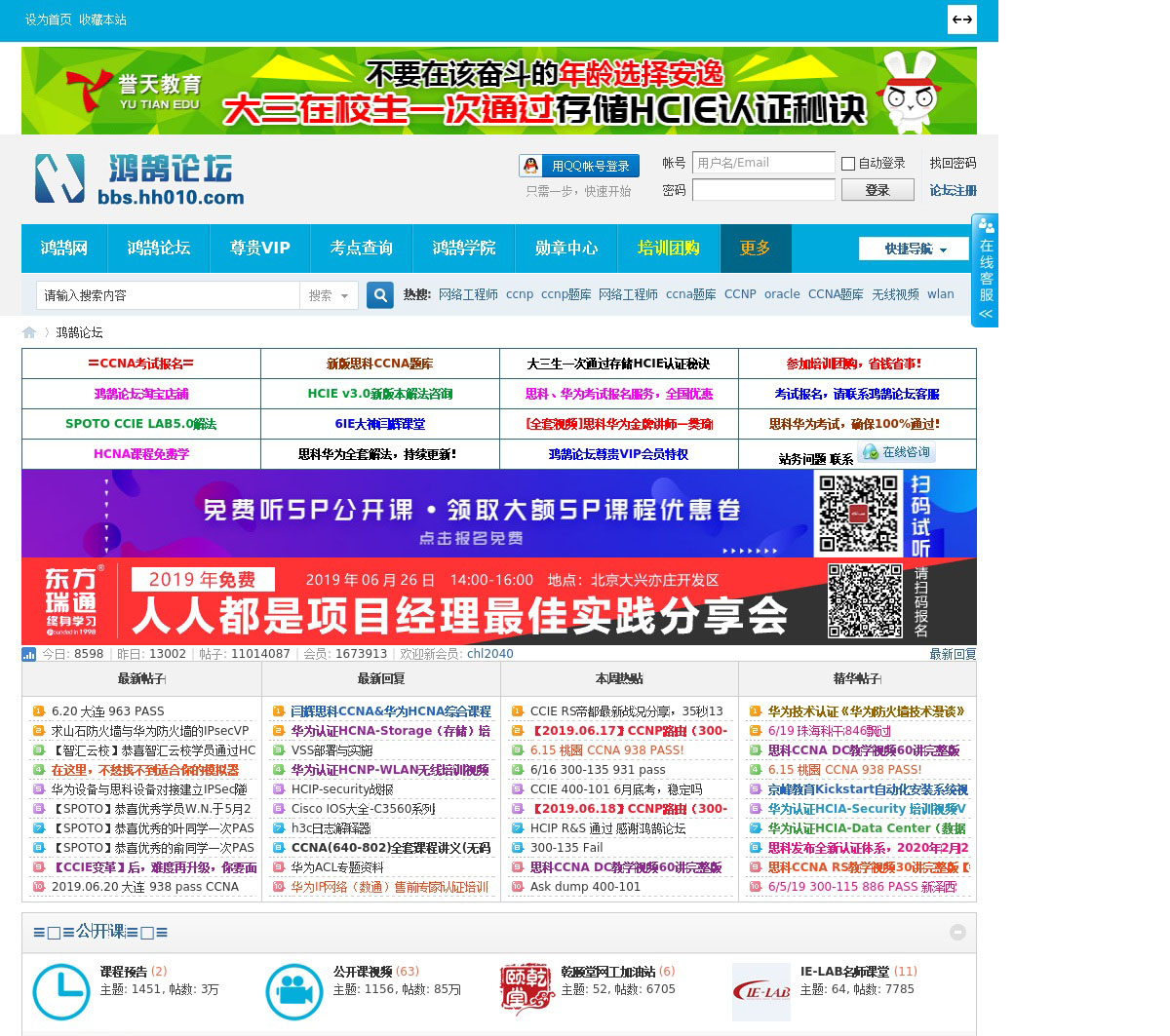Open the 课程预告 clock icon

[61, 991]
